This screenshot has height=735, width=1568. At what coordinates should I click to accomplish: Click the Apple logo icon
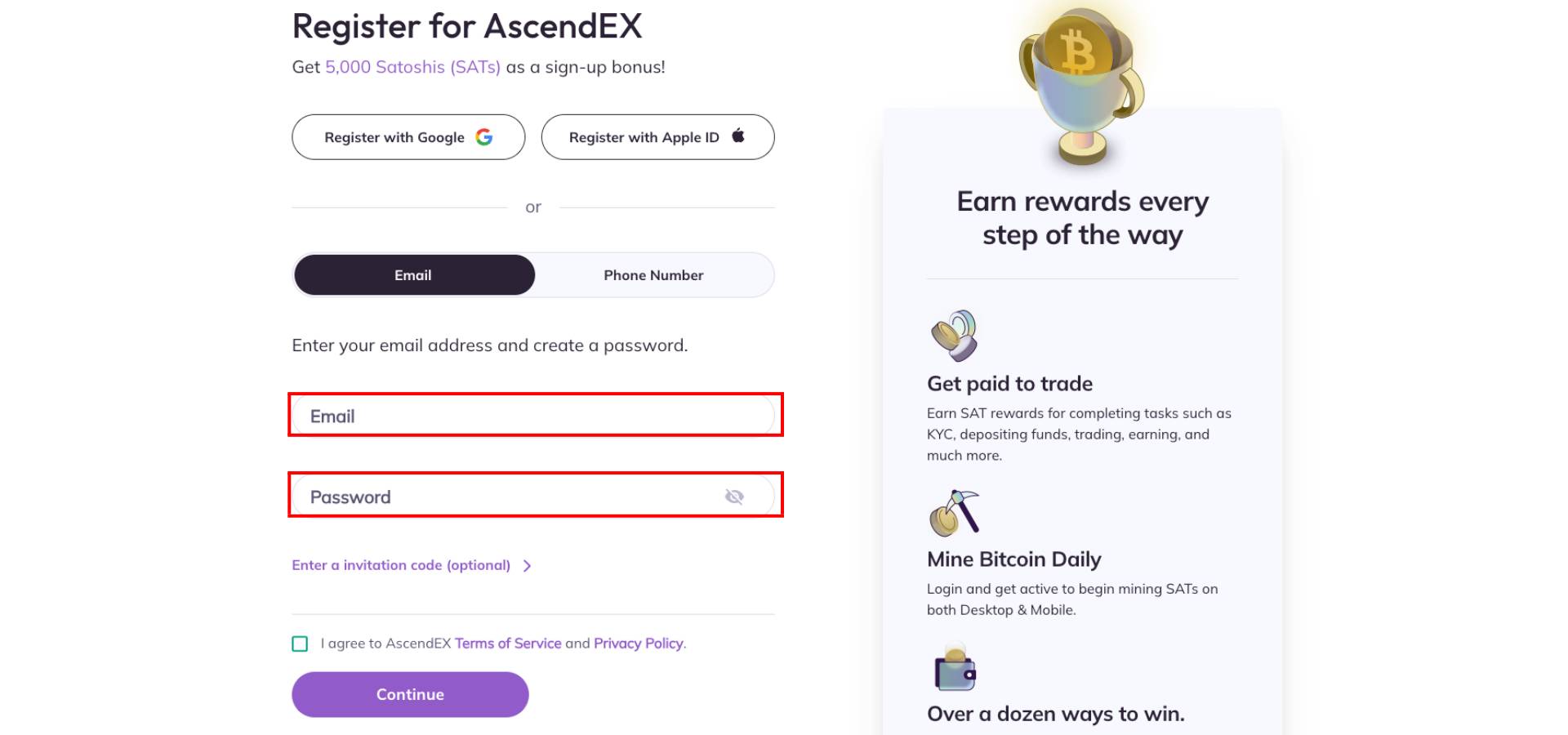pyautogui.click(x=738, y=136)
